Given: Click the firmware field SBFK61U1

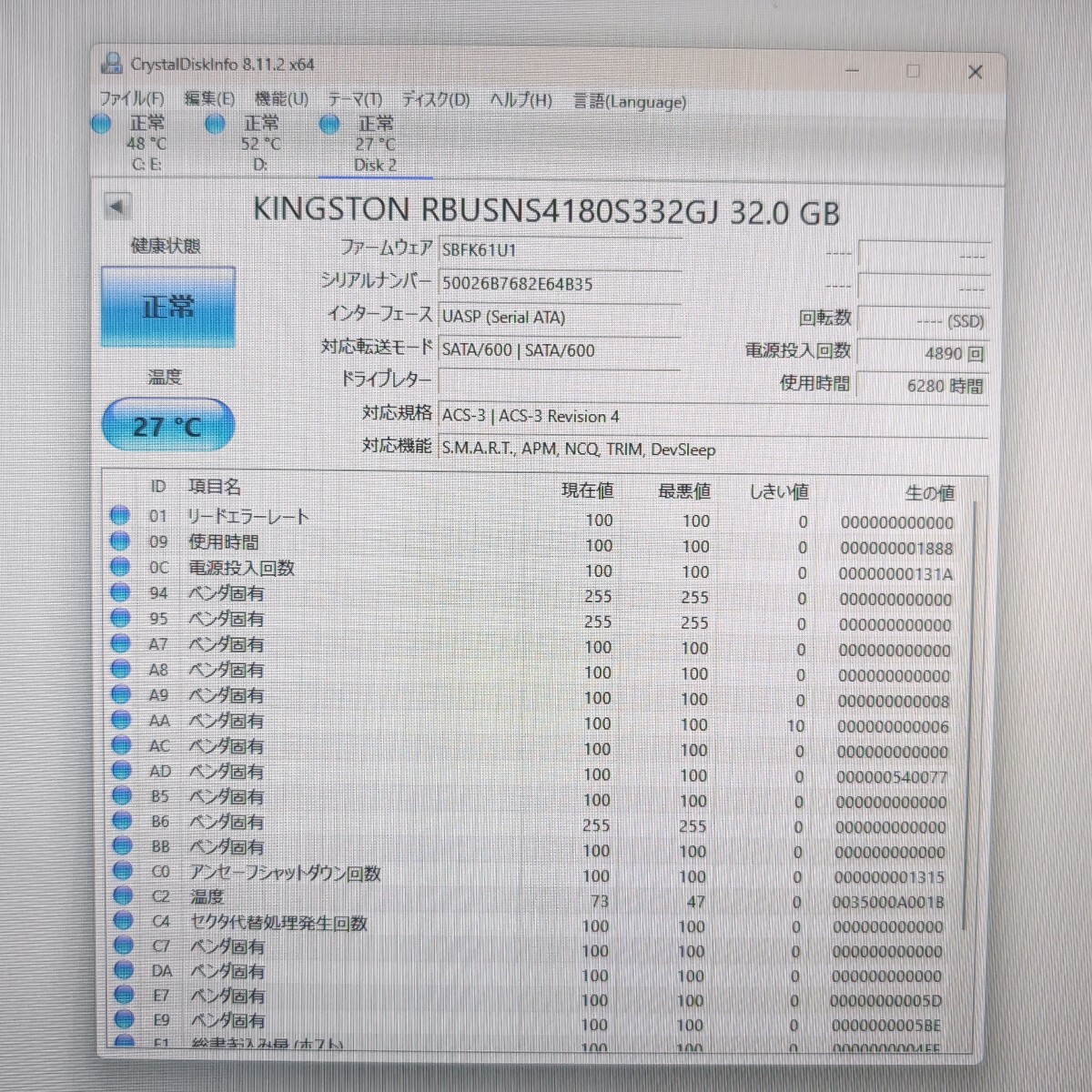Looking at the screenshot, I should pos(559,249).
